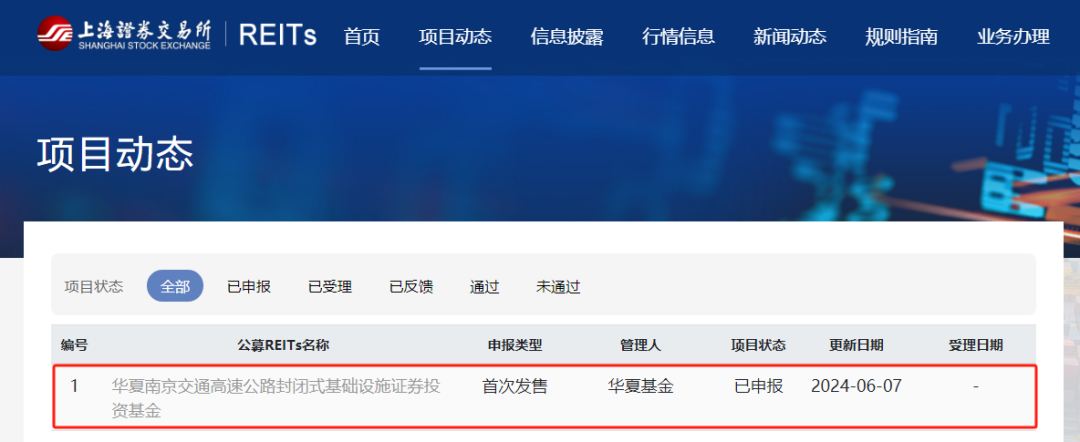1080x442 pixels.
Task: Click the 项目动态 page heading
Action: (115, 154)
